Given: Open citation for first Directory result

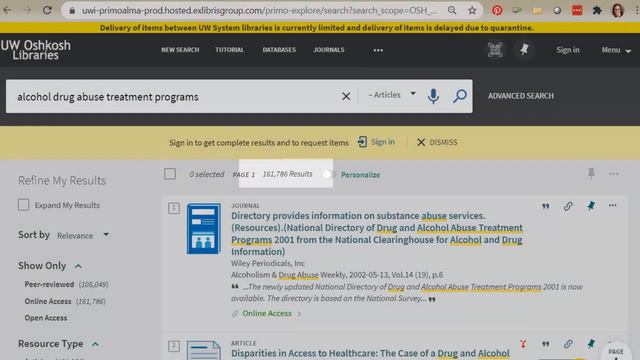Looking at the screenshot, I should coord(545,207).
